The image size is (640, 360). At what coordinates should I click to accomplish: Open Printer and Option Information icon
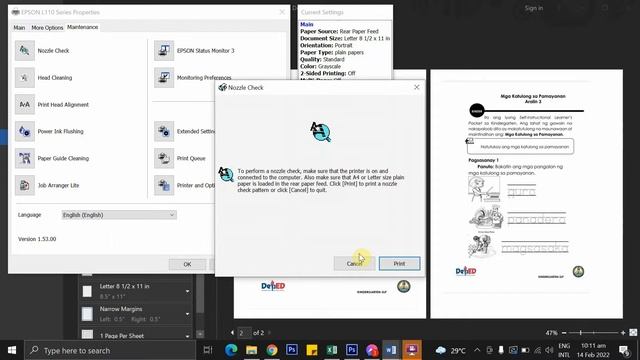pos(164,185)
